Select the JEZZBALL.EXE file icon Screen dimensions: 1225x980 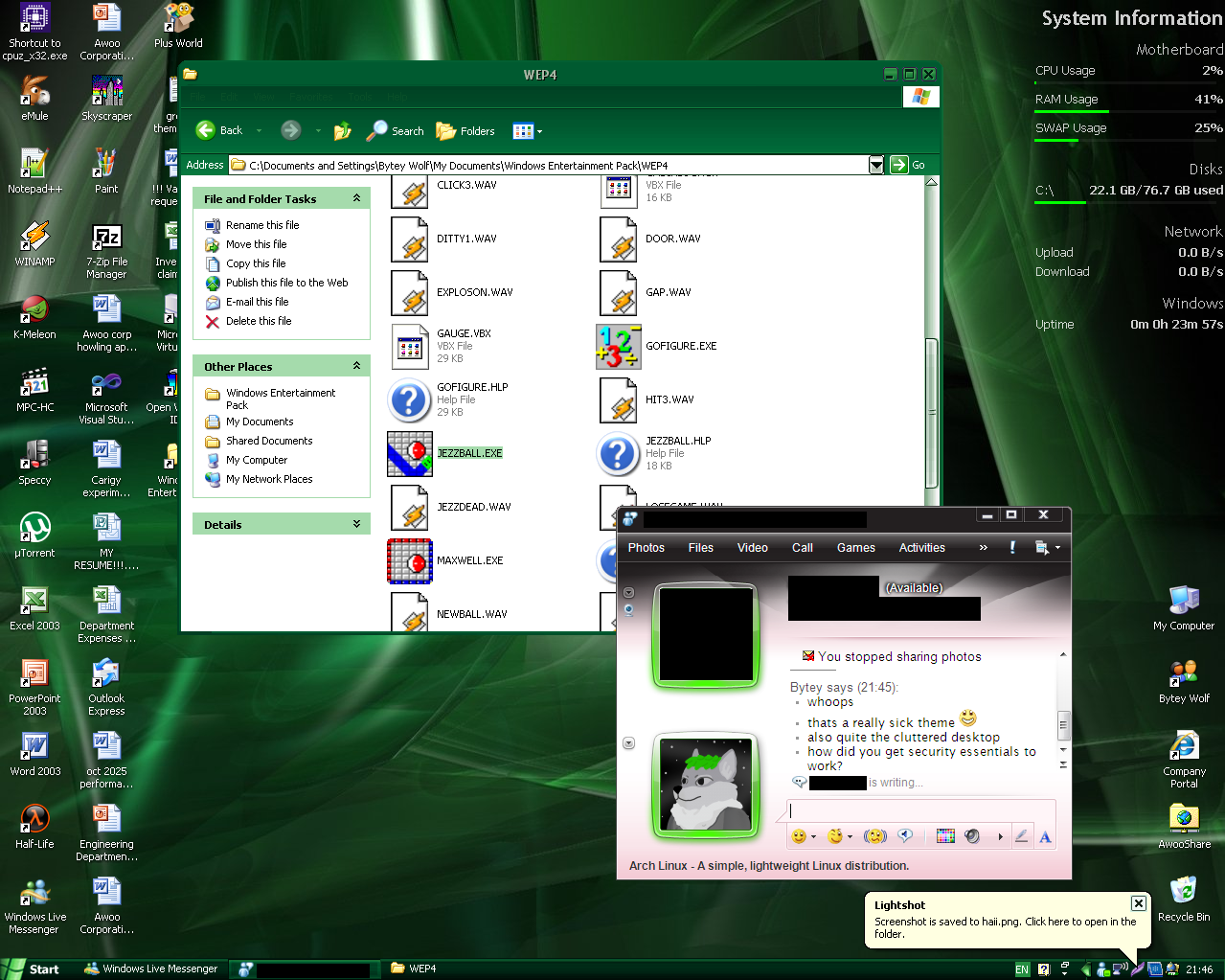coord(410,454)
